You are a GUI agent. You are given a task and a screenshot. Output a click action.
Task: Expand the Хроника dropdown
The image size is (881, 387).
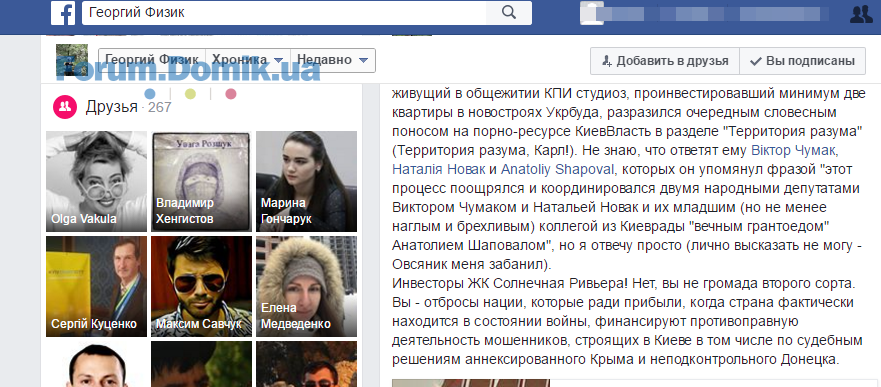(x=248, y=60)
